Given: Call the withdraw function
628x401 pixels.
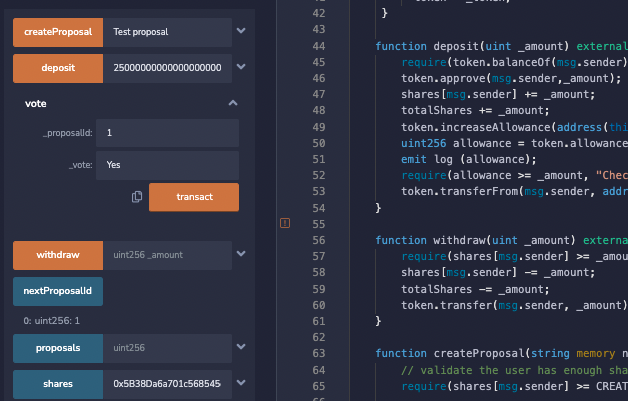Looking at the screenshot, I should coord(58,255).
